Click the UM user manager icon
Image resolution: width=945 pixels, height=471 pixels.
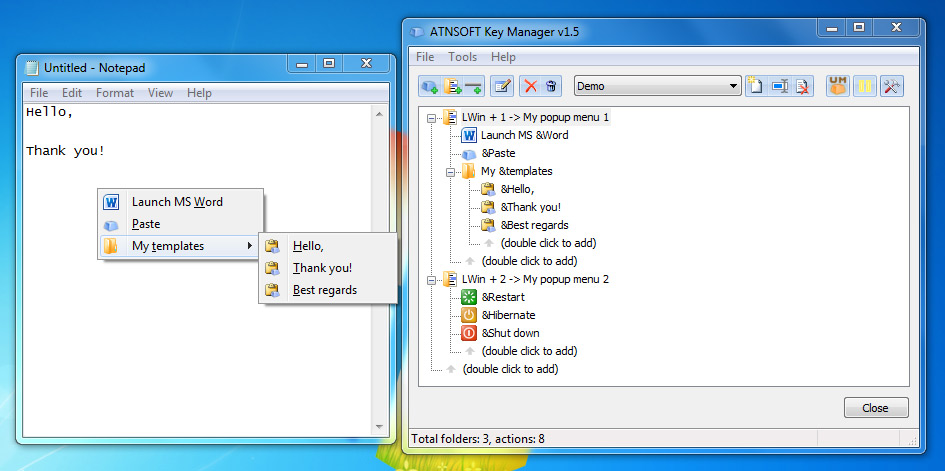click(838, 86)
